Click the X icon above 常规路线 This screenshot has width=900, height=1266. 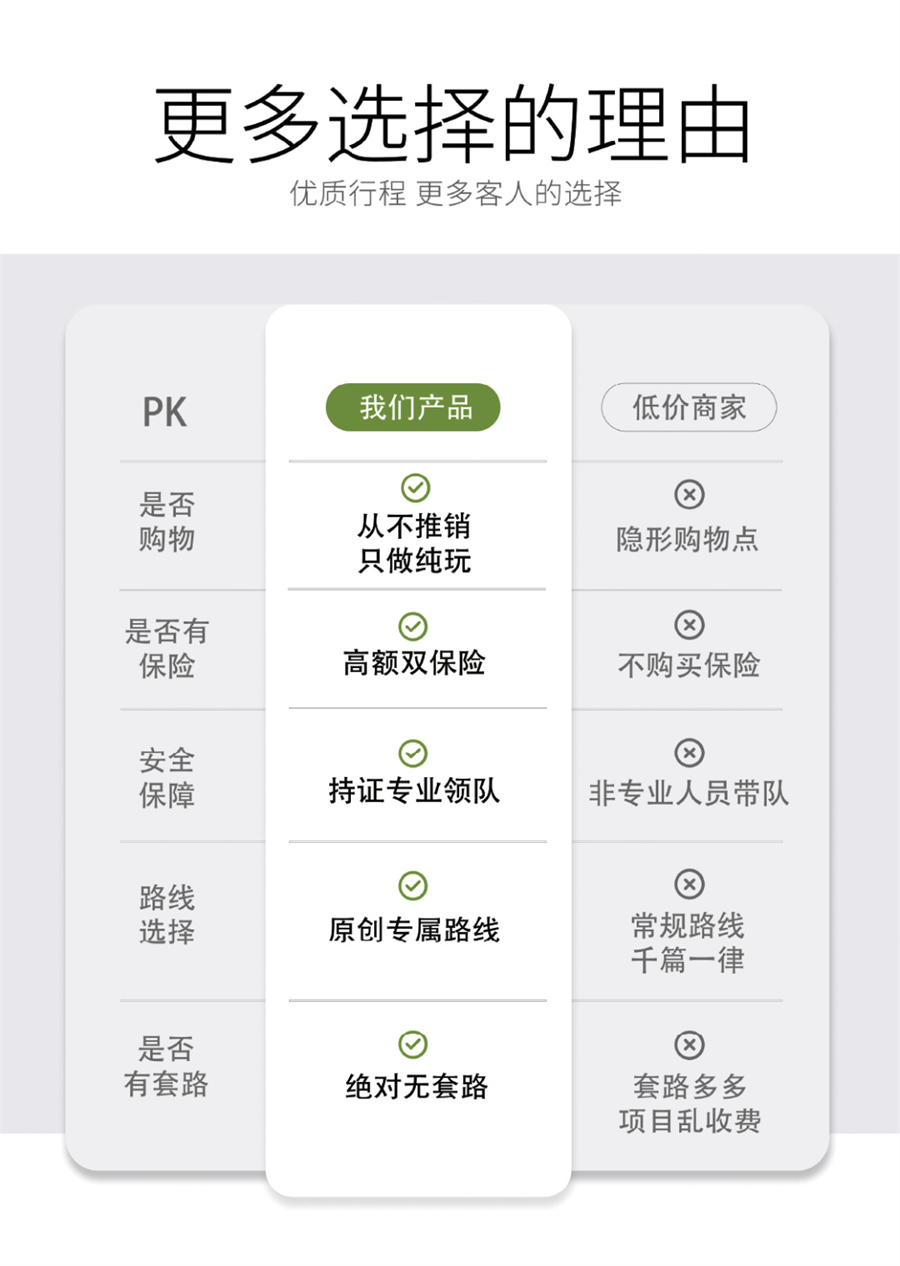[688, 884]
